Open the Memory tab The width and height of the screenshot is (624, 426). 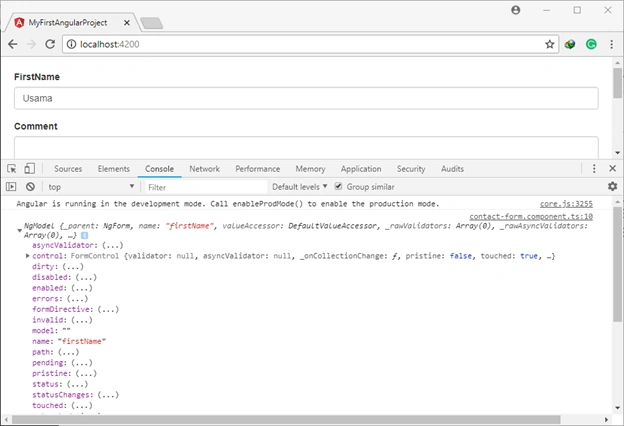click(310, 169)
